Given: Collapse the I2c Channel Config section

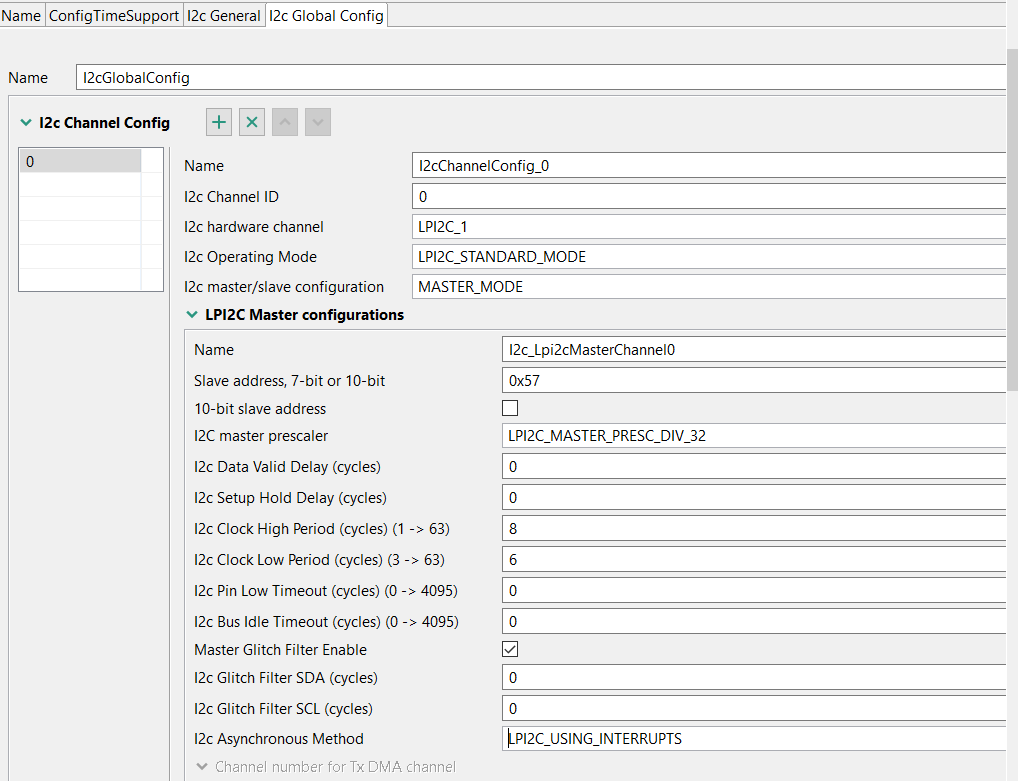Looking at the screenshot, I should [x=24, y=121].
